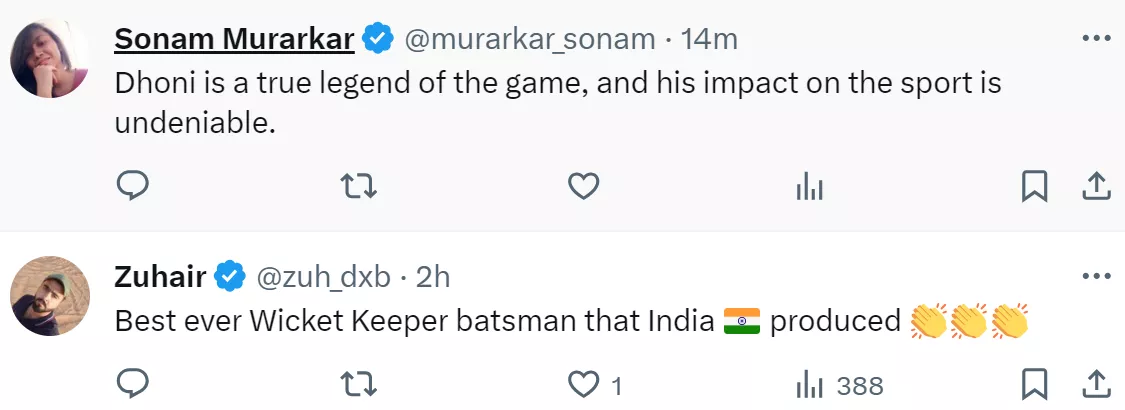Bookmark Zuhair's tweet
The height and width of the screenshot is (410, 1125).
(x=1034, y=384)
